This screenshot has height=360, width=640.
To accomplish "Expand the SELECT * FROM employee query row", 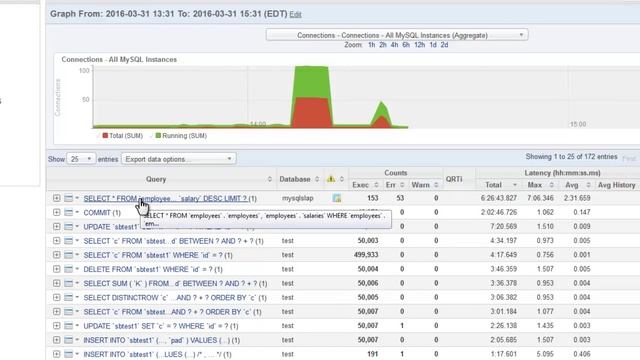I will [x=56, y=198].
